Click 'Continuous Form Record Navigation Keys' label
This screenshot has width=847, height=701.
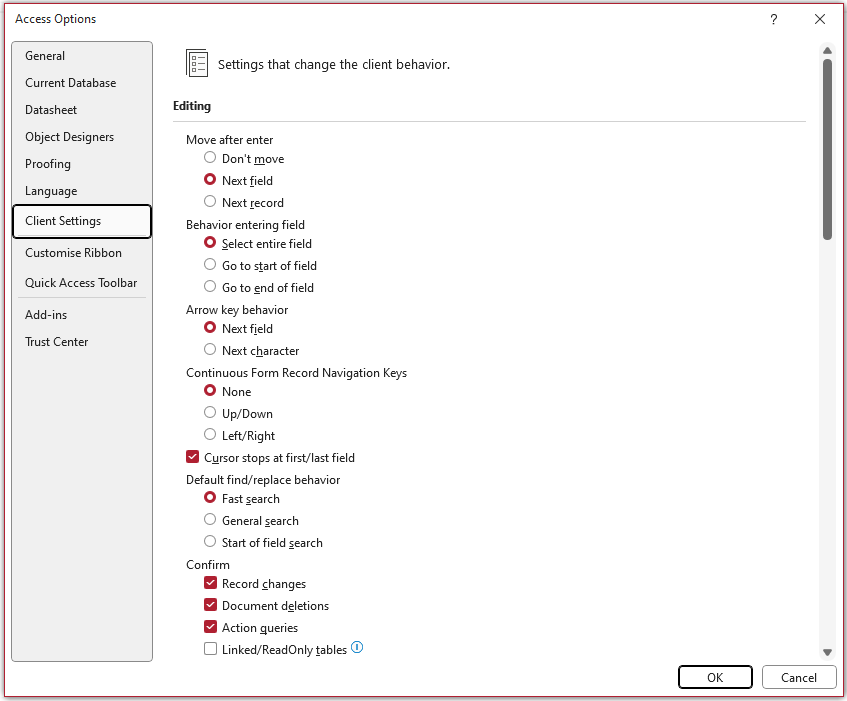click(x=297, y=373)
